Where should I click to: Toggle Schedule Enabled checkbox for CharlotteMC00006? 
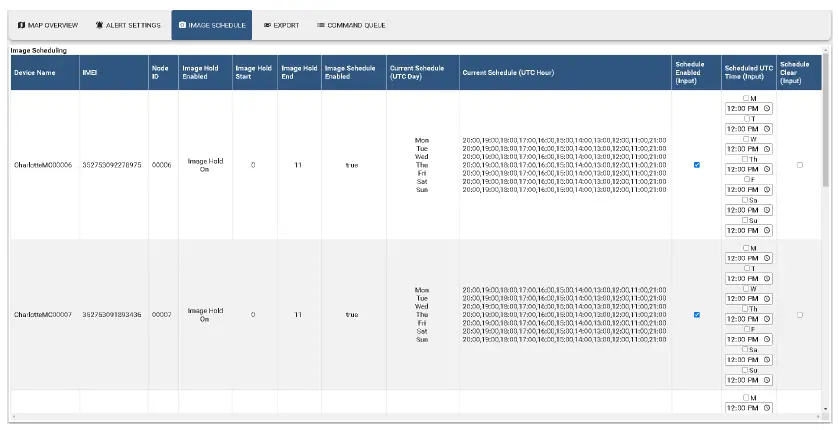point(696,165)
